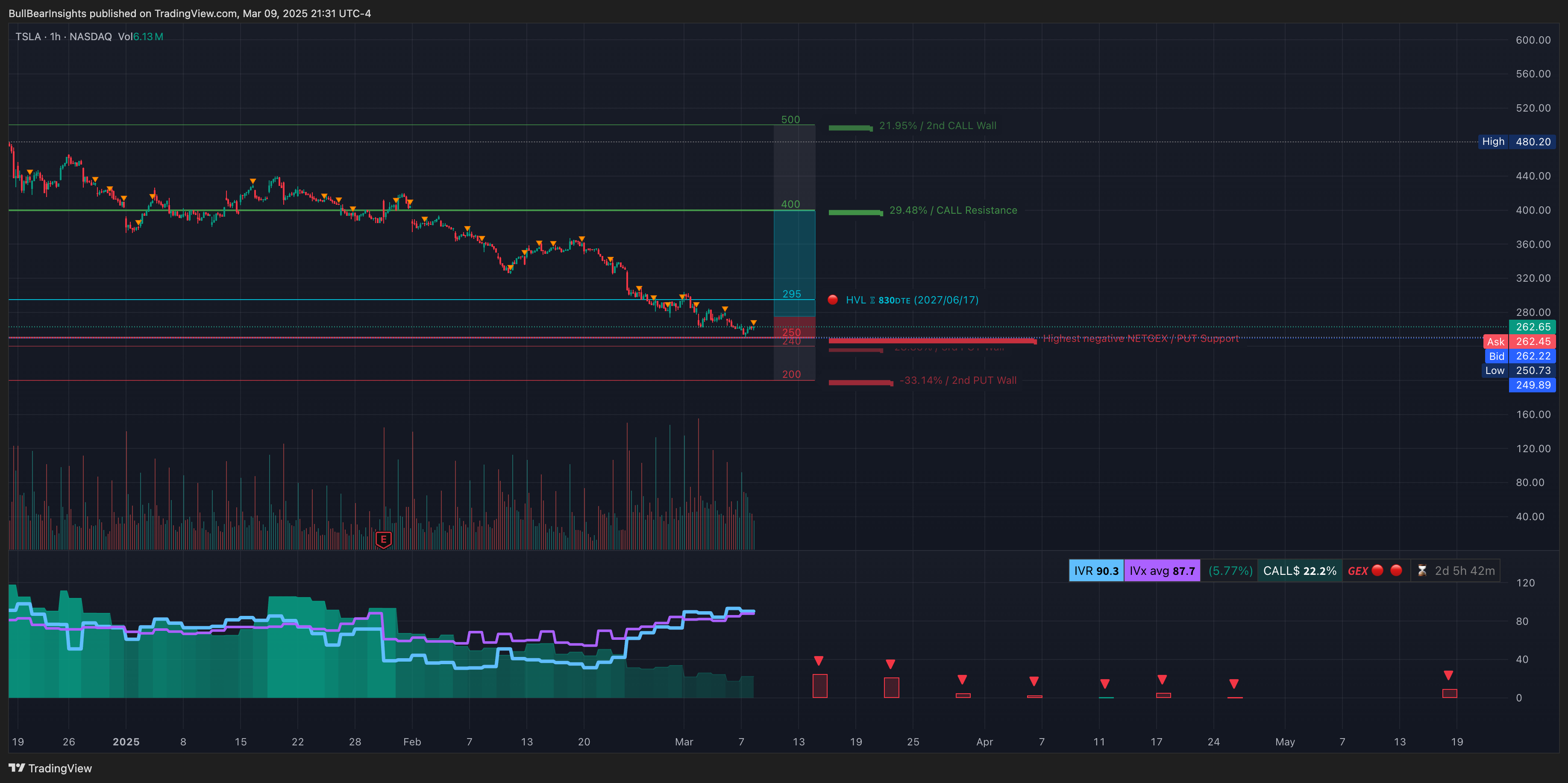Click the red HVL dot marker

[x=833, y=300]
